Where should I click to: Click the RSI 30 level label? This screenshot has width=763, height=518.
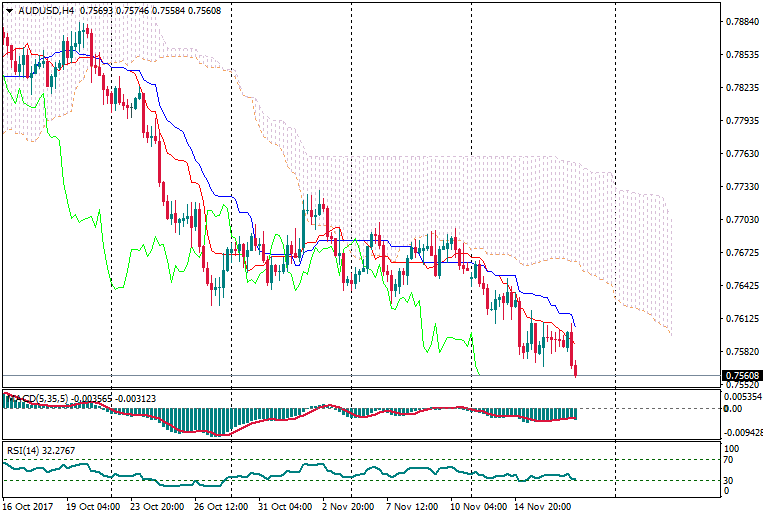pos(730,480)
